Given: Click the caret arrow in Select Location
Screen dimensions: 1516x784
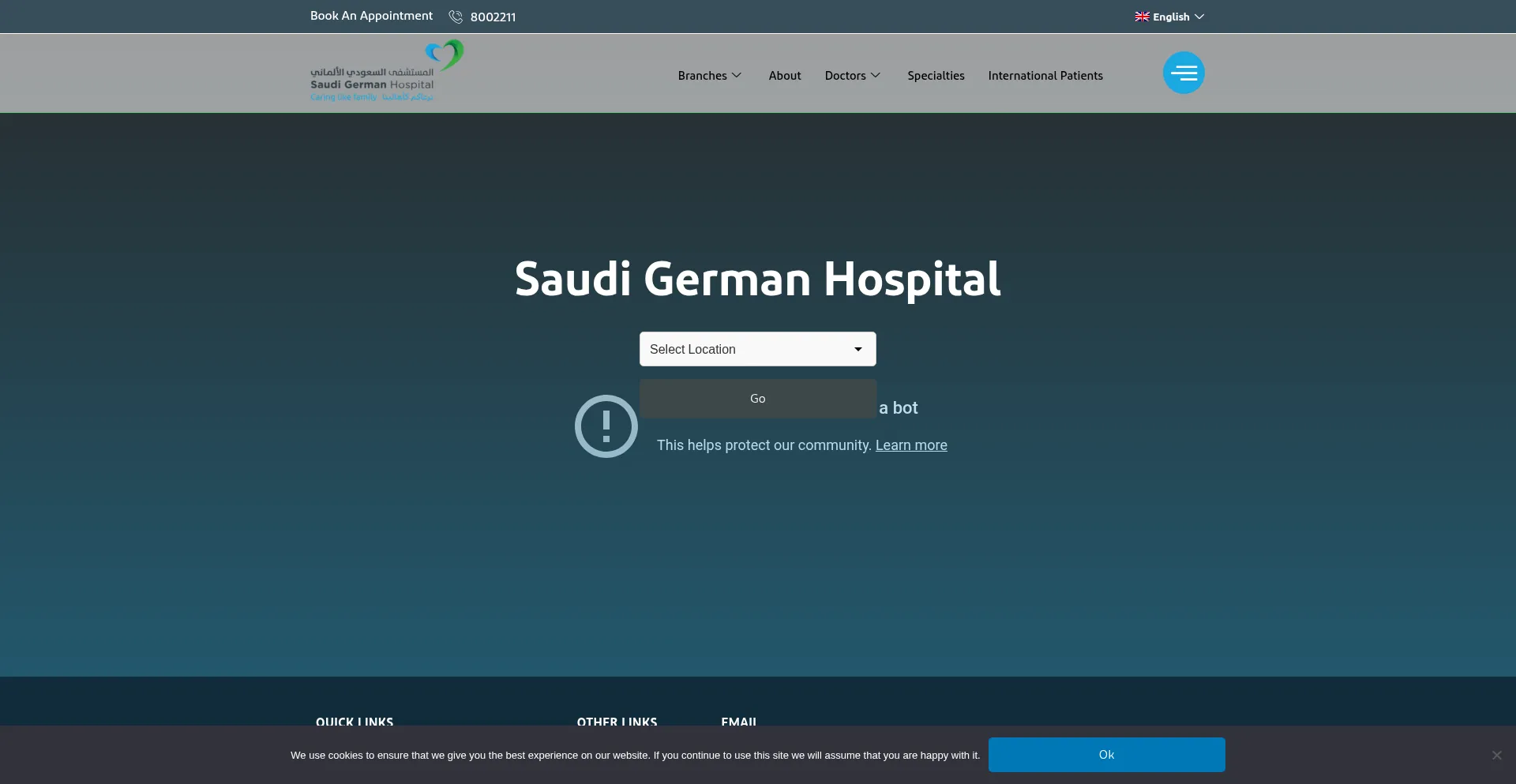Looking at the screenshot, I should 857,349.
